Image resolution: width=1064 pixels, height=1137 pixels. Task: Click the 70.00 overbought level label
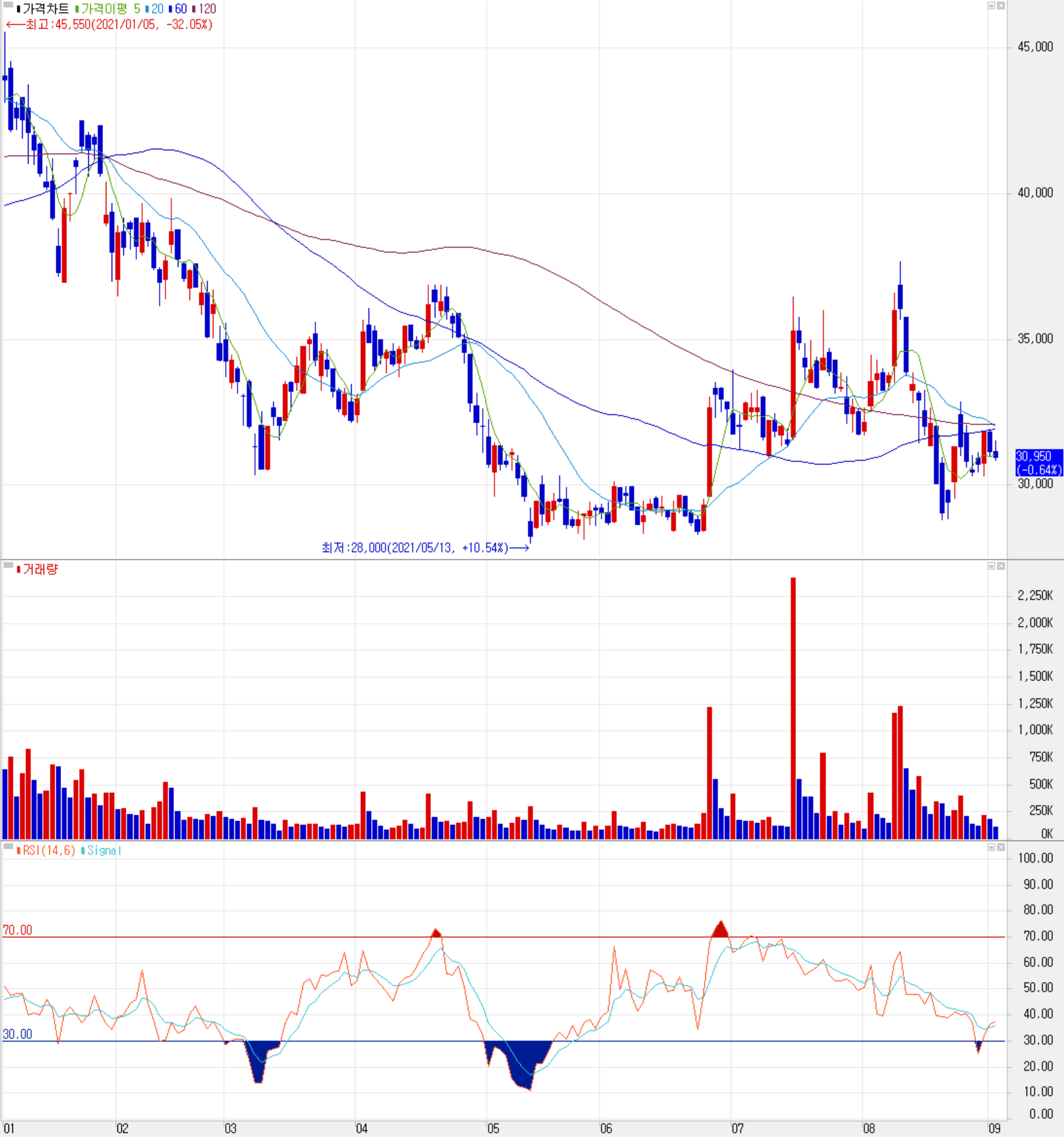pyautogui.click(x=18, y=930)
